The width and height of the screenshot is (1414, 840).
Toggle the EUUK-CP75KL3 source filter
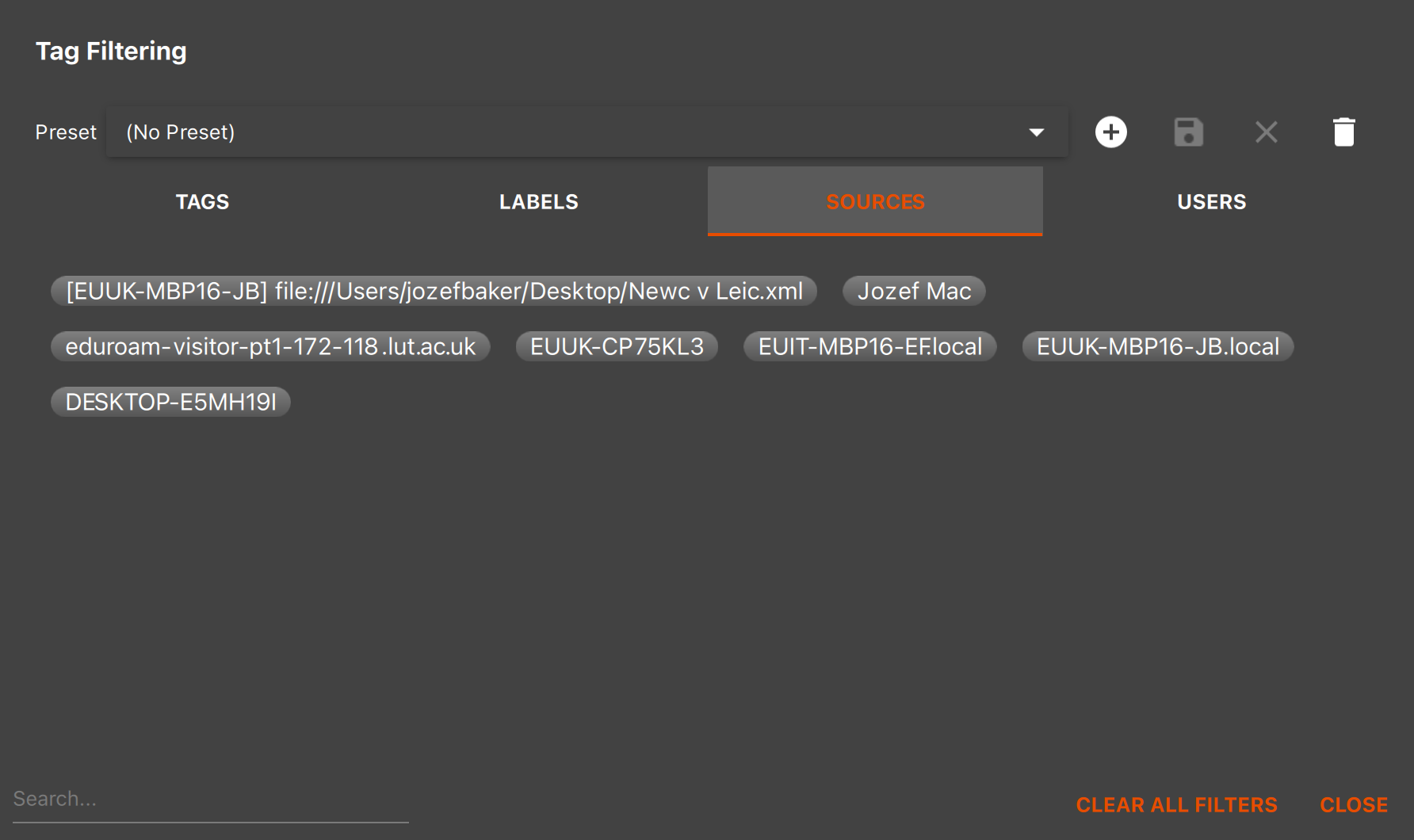617,346
